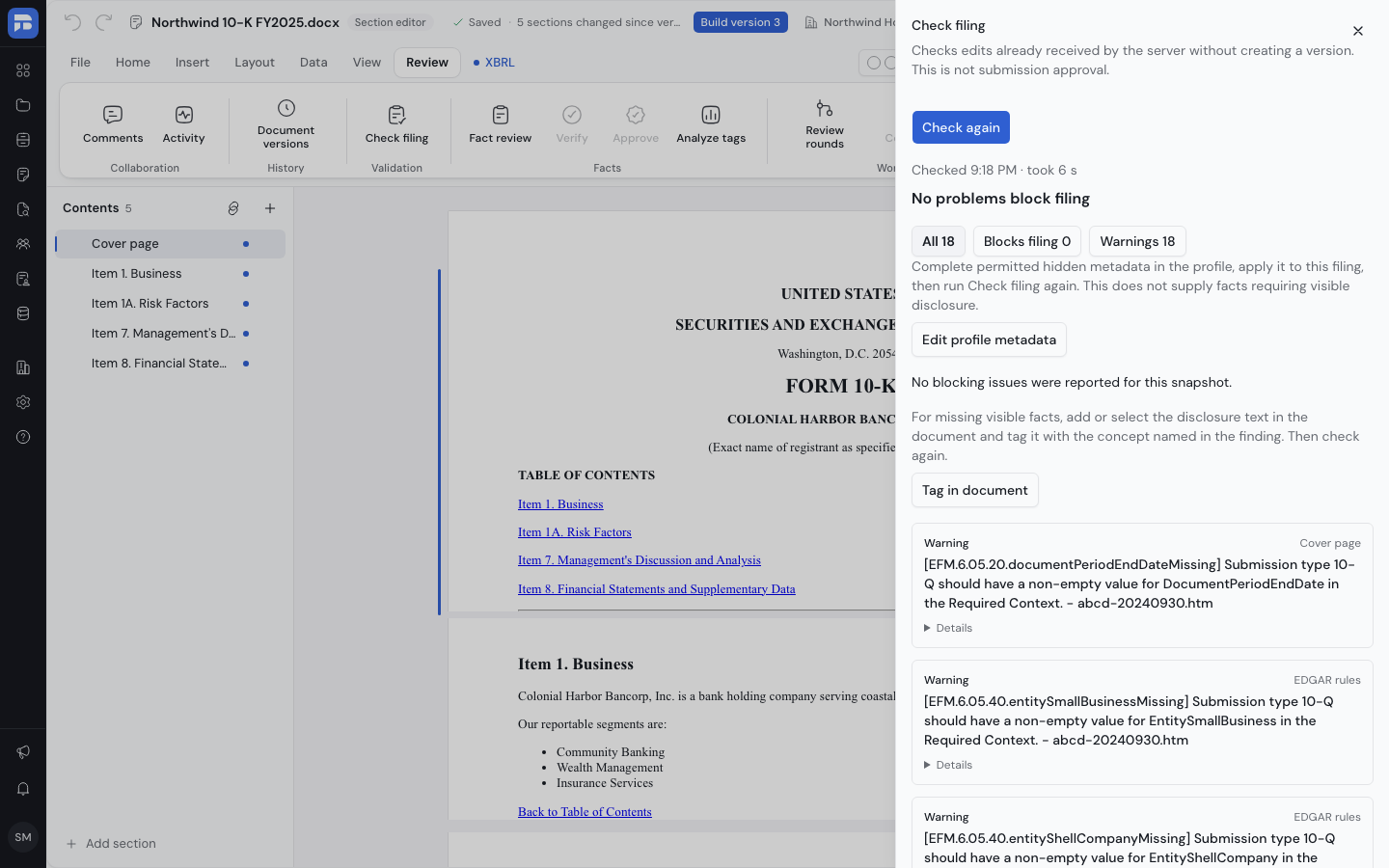1389x868 pixels.
Task: Open the Layout ribbon tab
Action: click(255, 63)
